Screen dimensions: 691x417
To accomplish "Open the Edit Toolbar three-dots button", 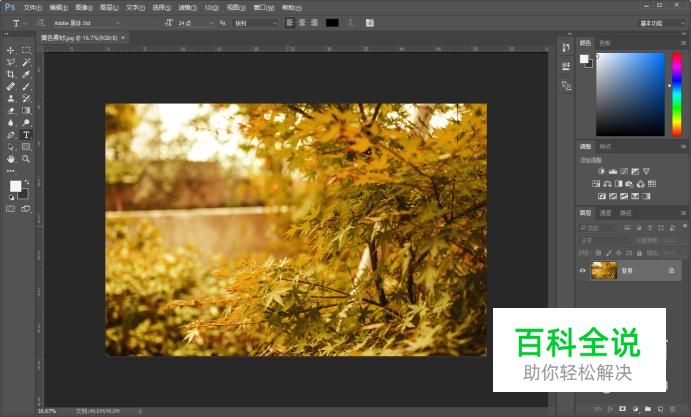I will click(x=11, y=171).
